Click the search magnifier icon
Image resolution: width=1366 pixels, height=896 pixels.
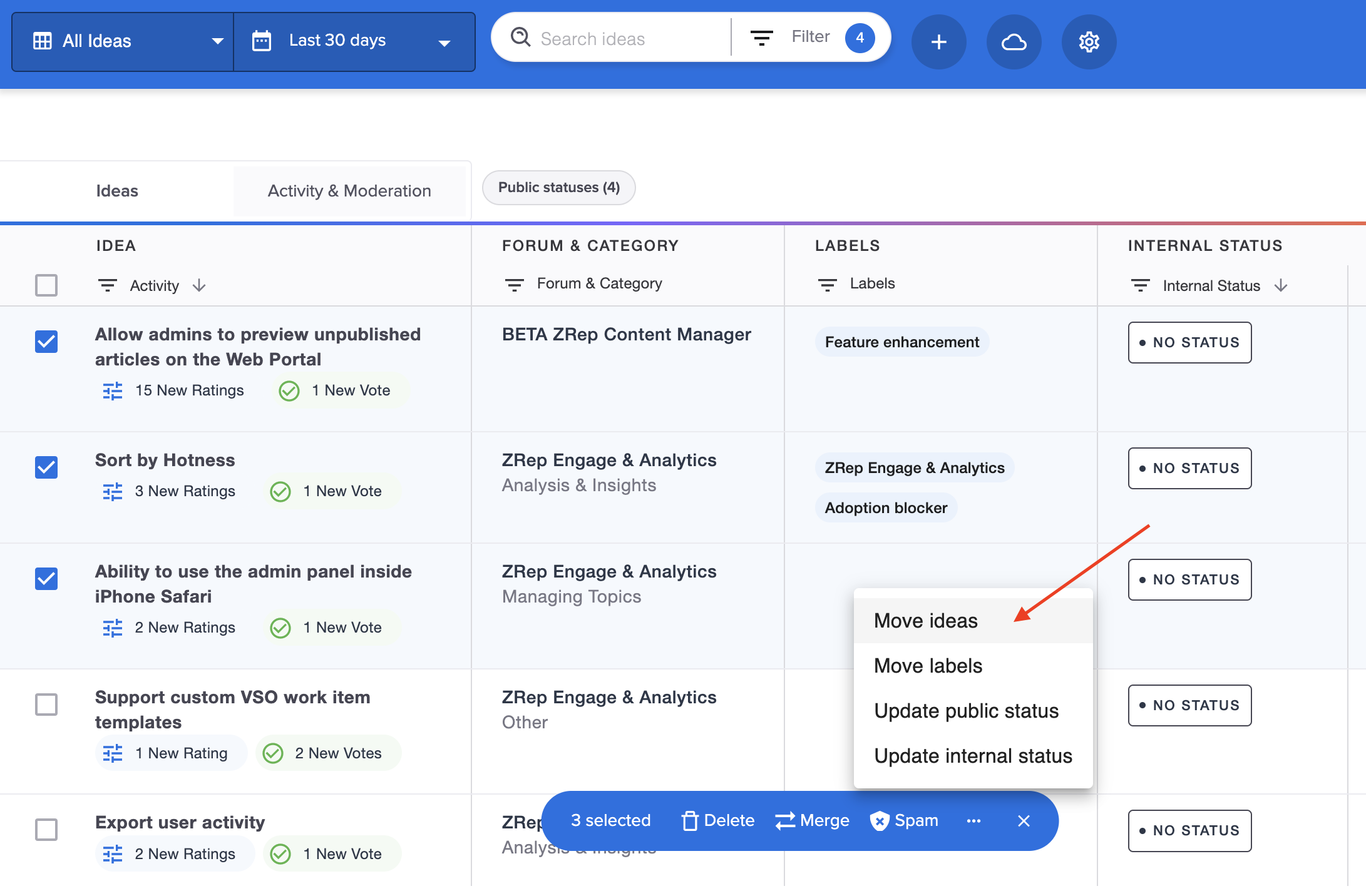(520, 38)
